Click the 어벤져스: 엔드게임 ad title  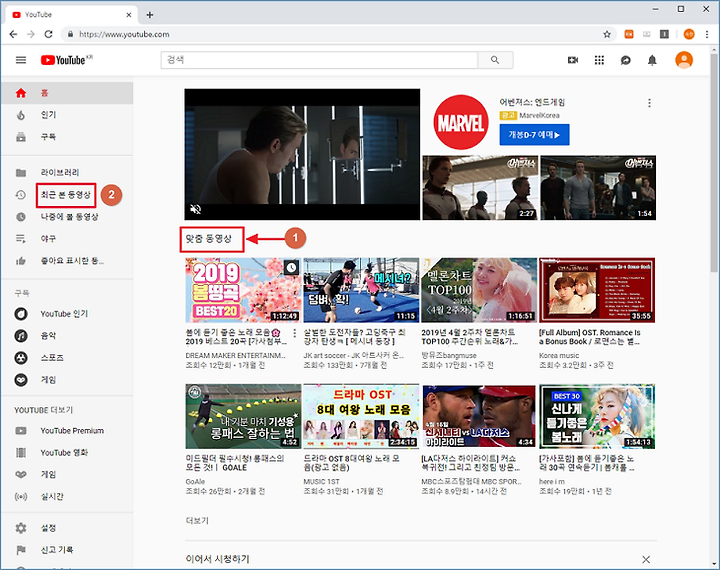tap(532, 102)
